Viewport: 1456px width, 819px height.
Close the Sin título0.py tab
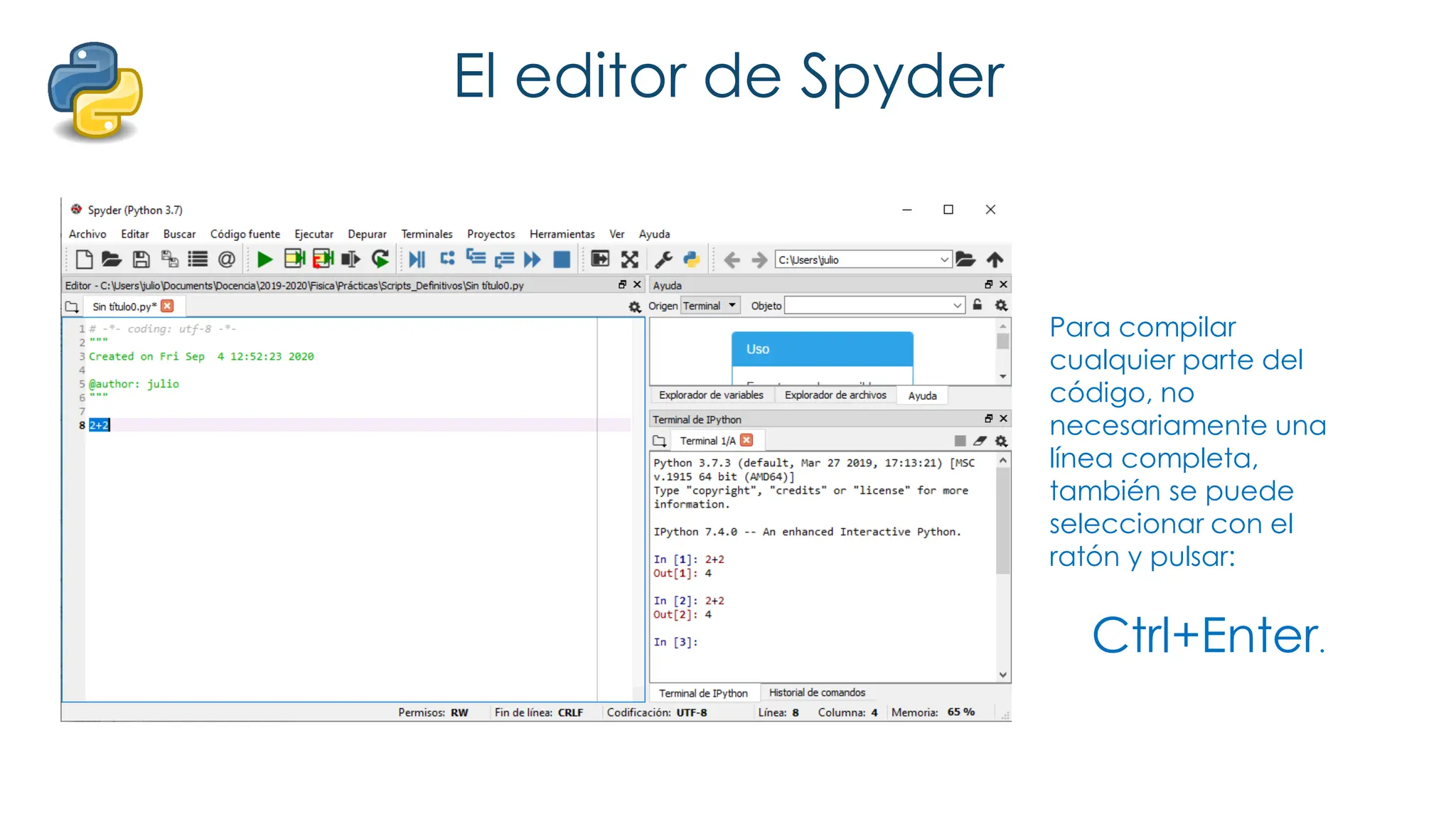pos(168,306)
